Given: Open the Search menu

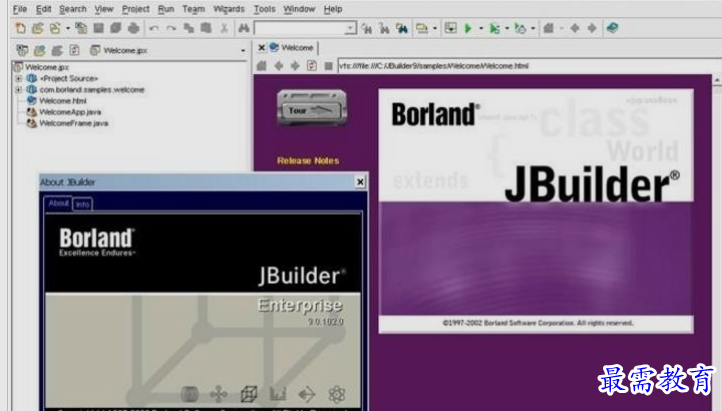Looking at the screenshot, I should pyautogui.click(x=73, y=9).
